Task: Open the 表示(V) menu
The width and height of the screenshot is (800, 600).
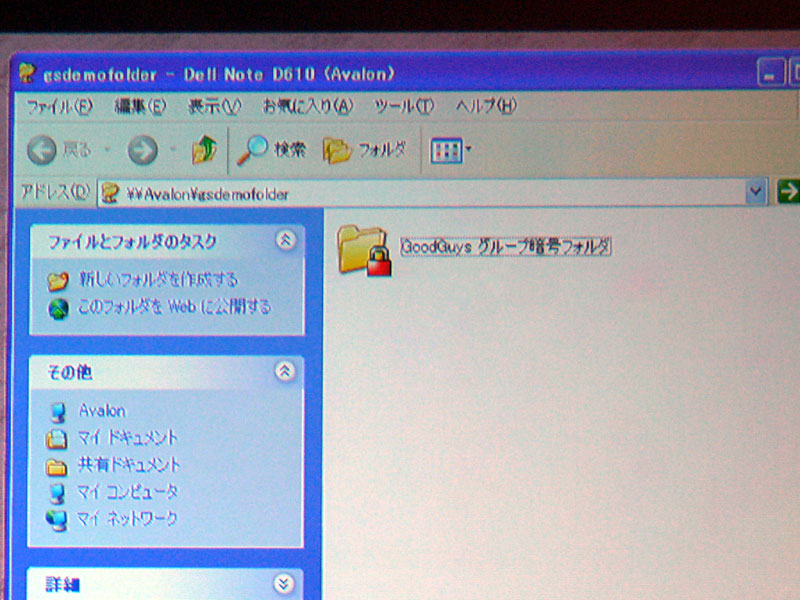Action: (214, 106)
